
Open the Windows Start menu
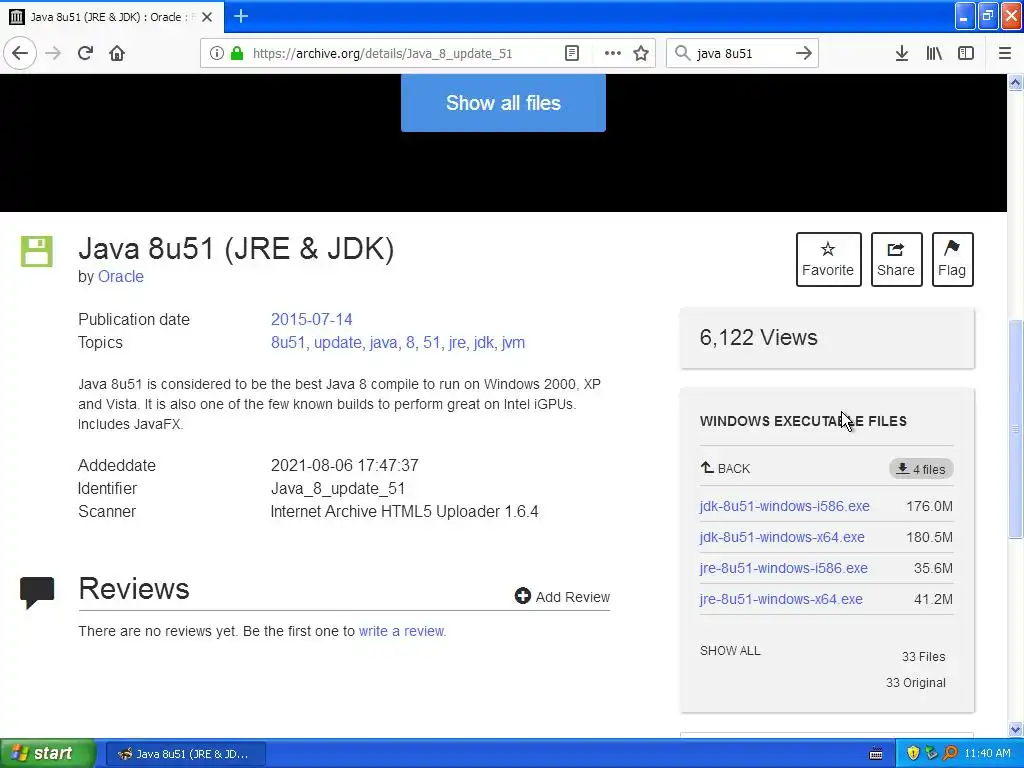(47, 753)
